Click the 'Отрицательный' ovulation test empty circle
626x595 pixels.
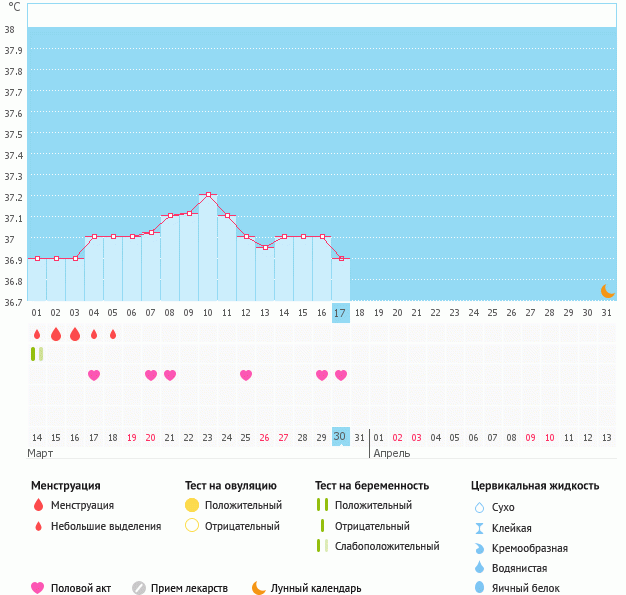tap(192, 526)
